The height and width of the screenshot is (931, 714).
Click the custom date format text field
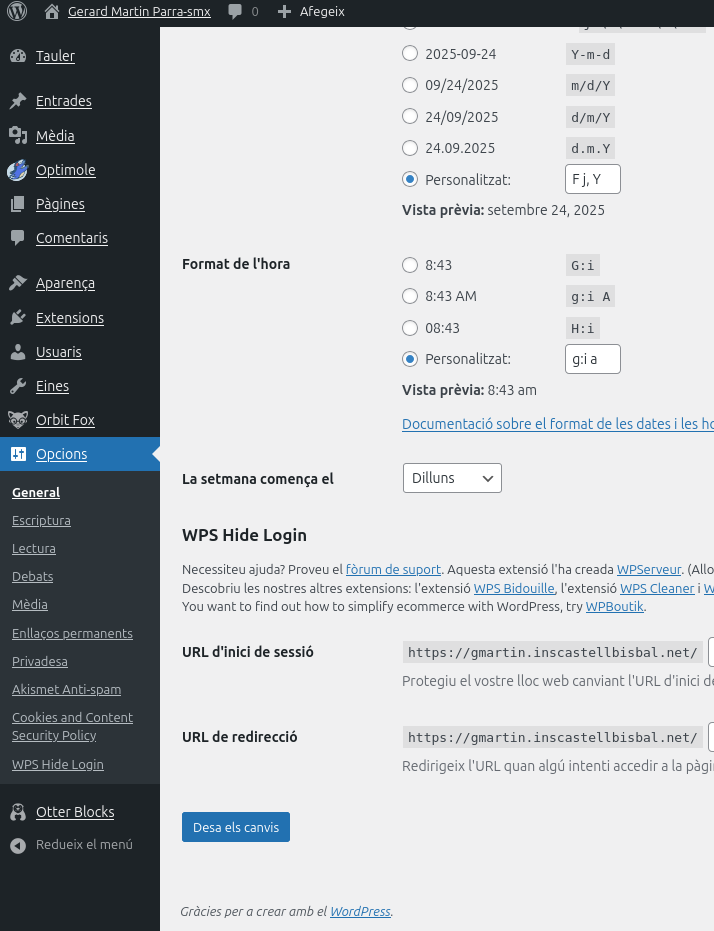[592, 179]
